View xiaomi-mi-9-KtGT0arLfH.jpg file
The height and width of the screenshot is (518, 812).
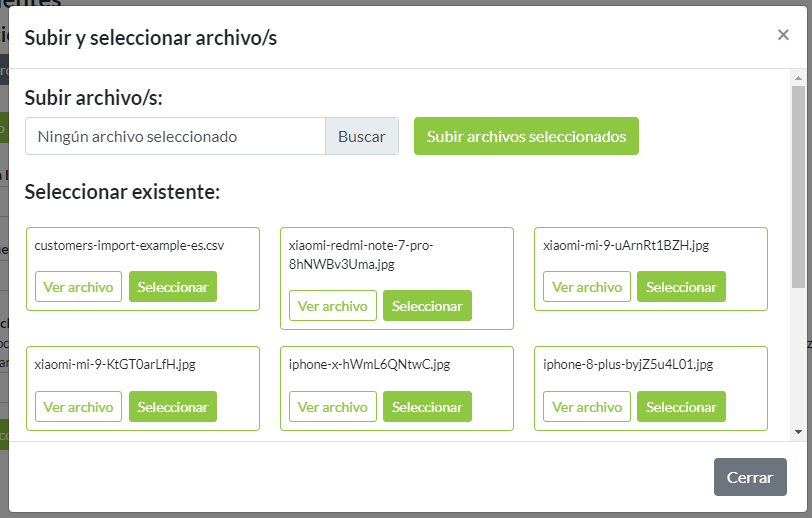(78, 407)
